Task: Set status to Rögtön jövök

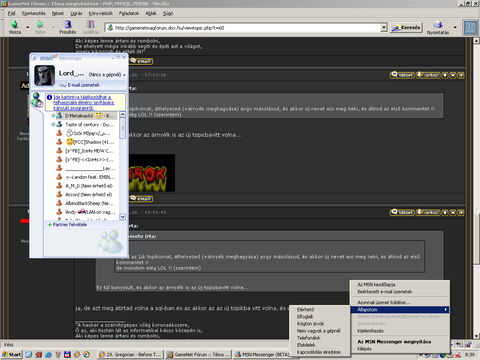Action: (320, 324)
